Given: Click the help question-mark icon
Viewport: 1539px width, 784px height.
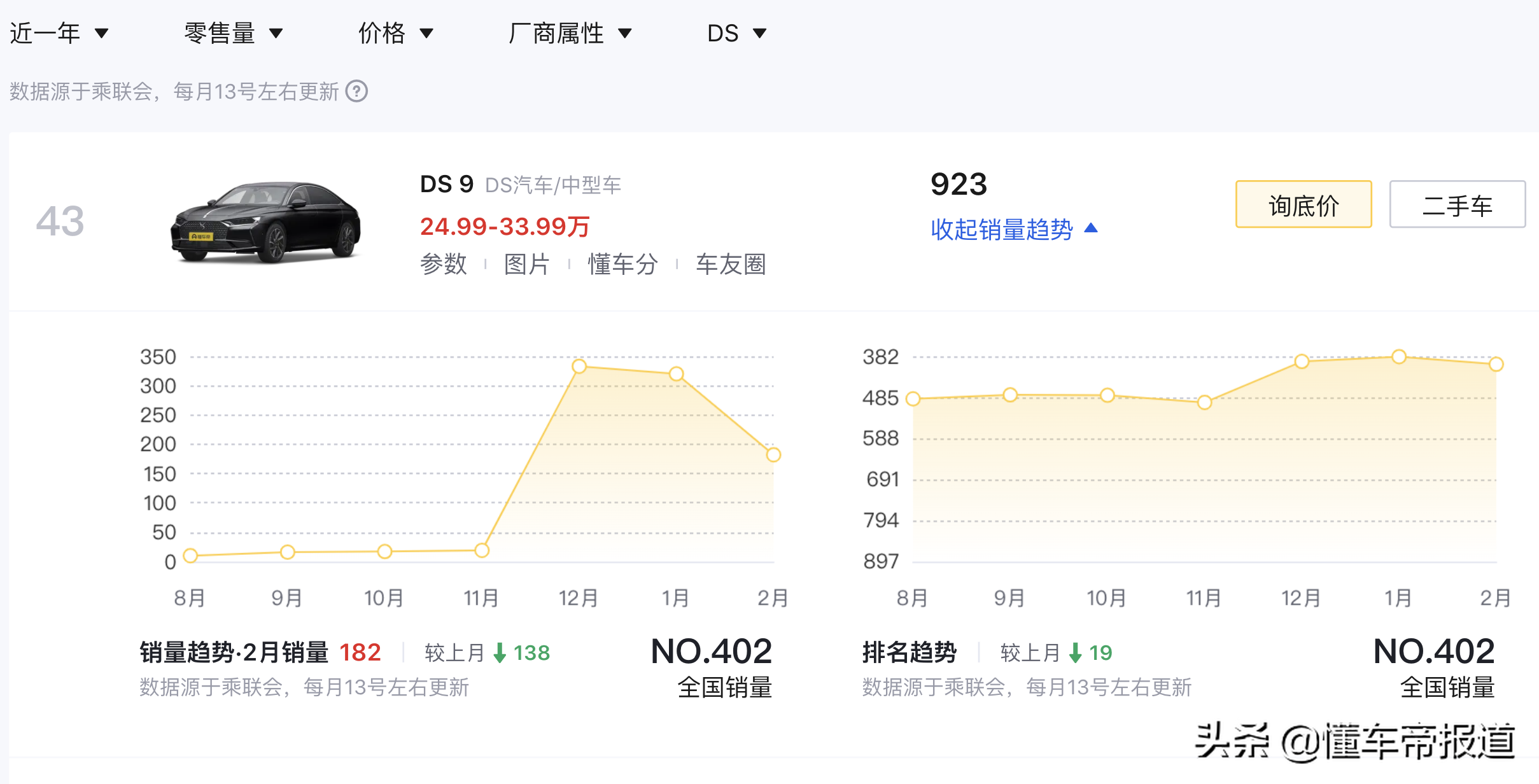Looking at the screenshot, I should pos(356,91).
